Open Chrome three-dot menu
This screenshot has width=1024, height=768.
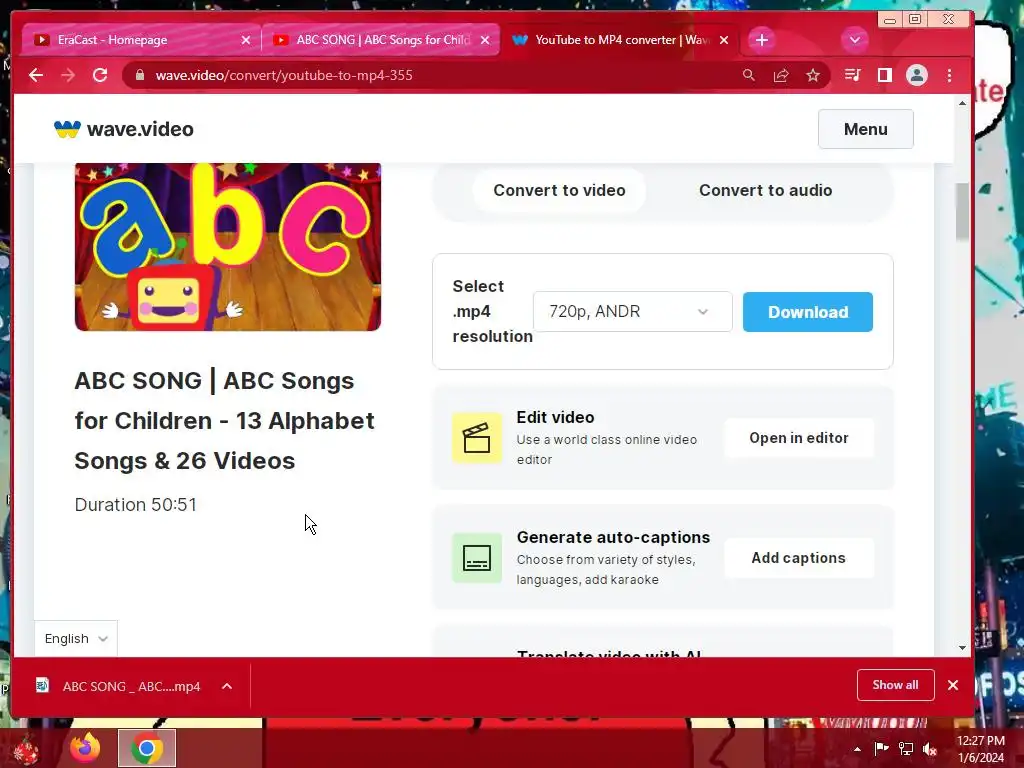pos(950,75)
